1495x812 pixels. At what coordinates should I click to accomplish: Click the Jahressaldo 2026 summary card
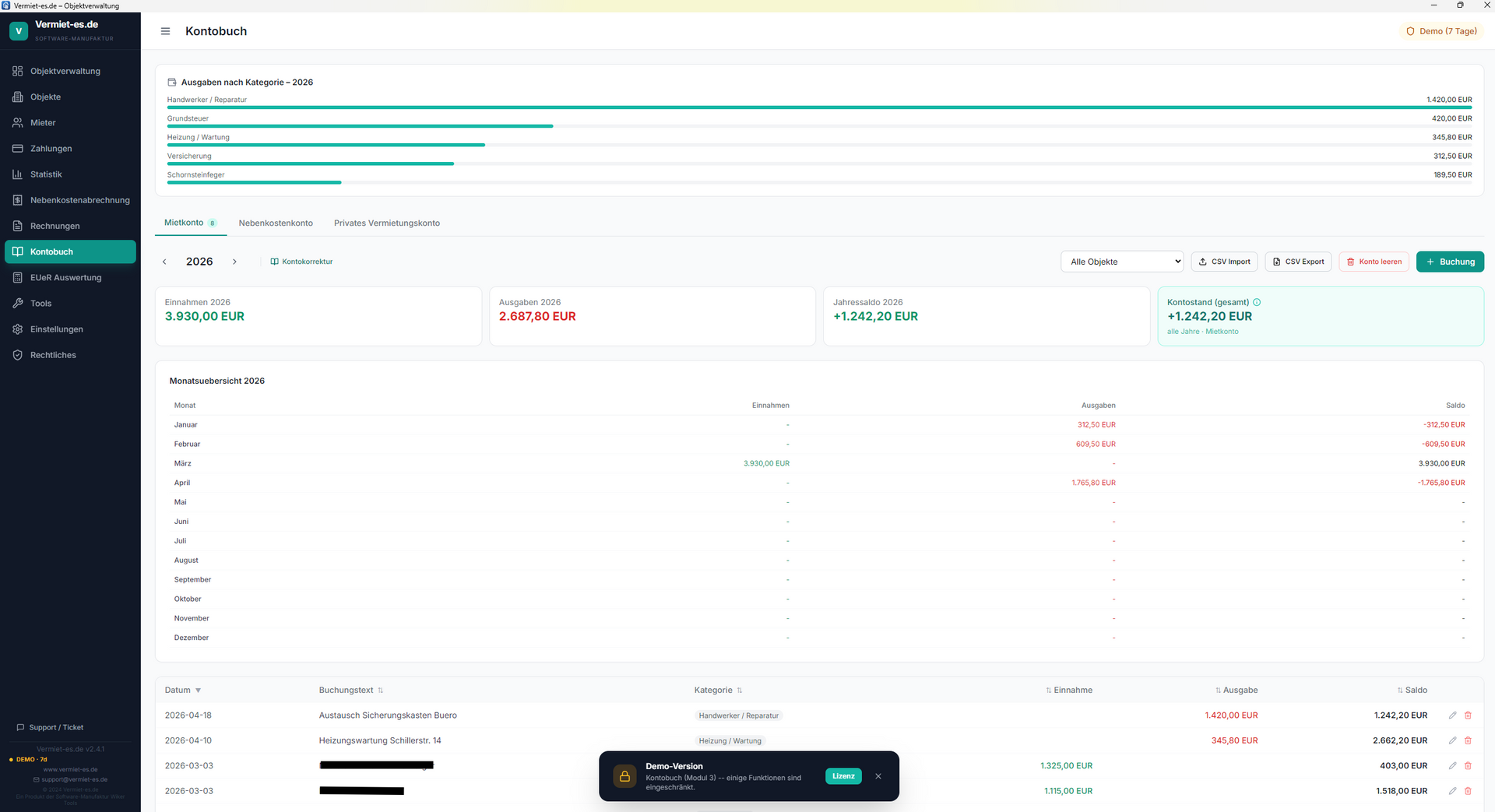pos(987,316)
